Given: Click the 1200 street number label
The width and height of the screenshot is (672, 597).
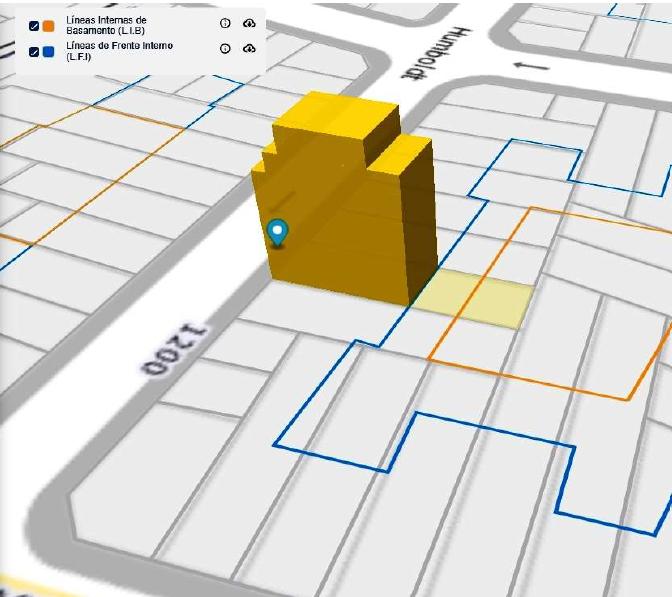Looking at the screenshot, I should 174,350.
